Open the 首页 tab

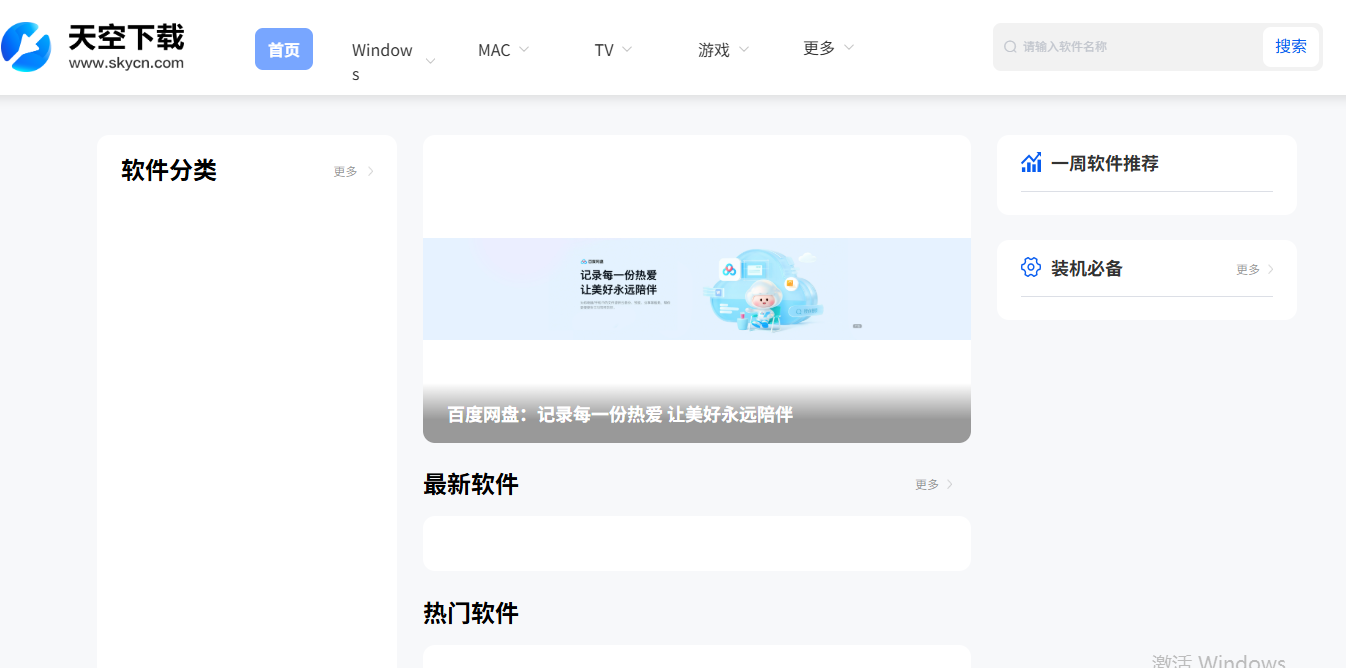click(x=284, y=49)
